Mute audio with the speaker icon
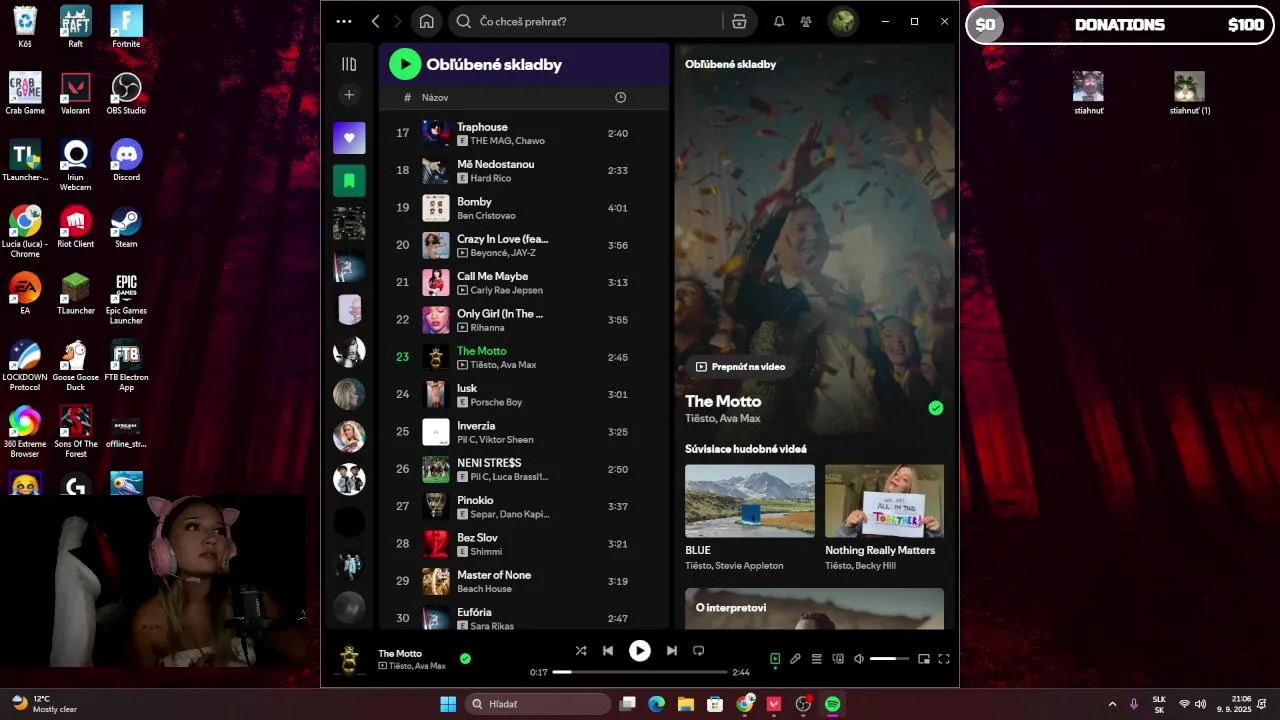This screenshot has height=720, width=1280. pos(859,659)
